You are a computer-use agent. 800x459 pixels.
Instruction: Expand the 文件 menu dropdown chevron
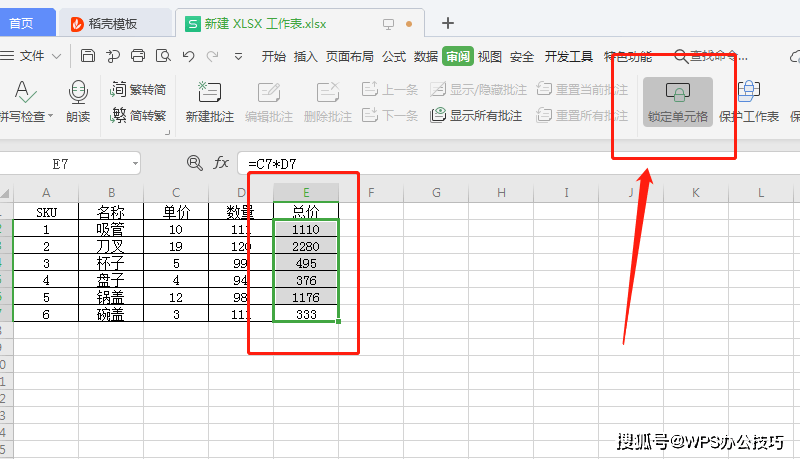click(x=57, y=56)
